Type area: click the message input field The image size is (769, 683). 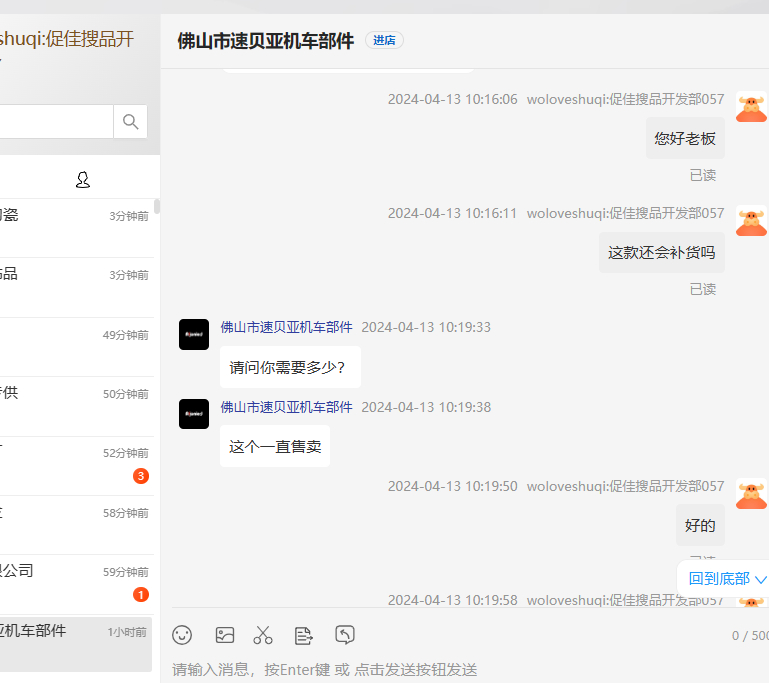pyautogui.click(x=450, y=668)
